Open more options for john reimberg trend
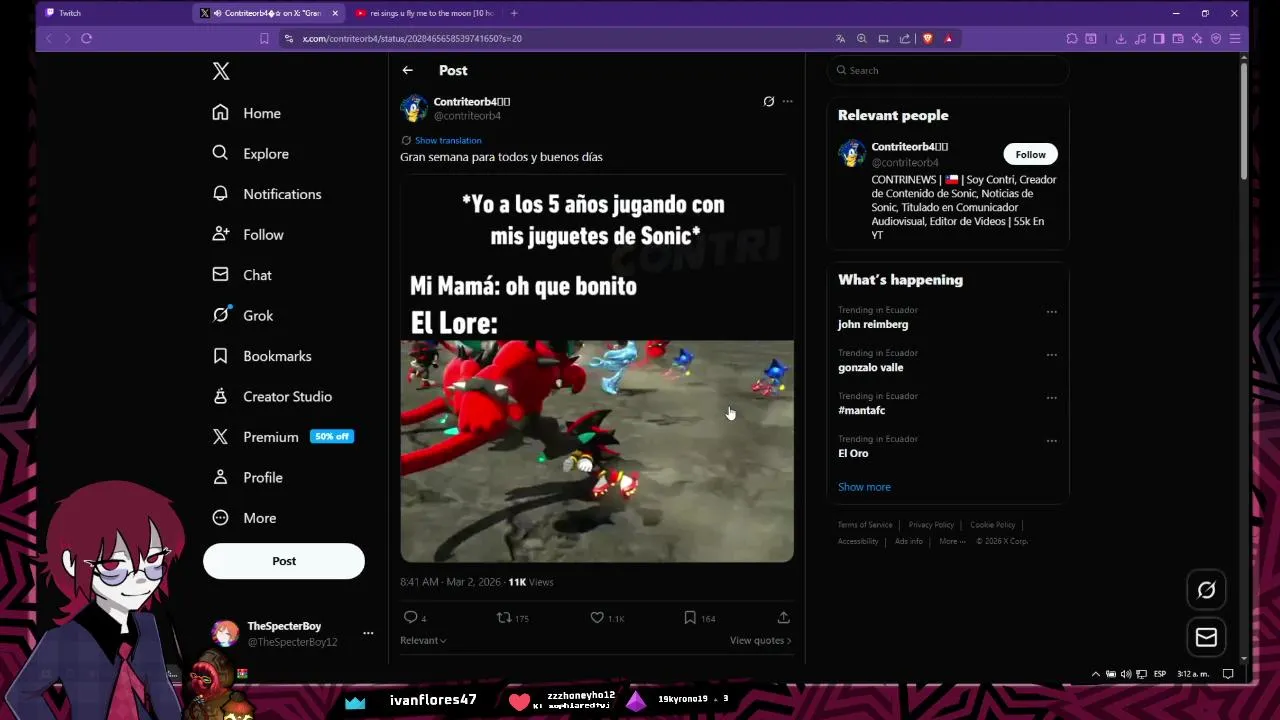The width and height of the screenshot is (1280, 720). point(1051,312)
